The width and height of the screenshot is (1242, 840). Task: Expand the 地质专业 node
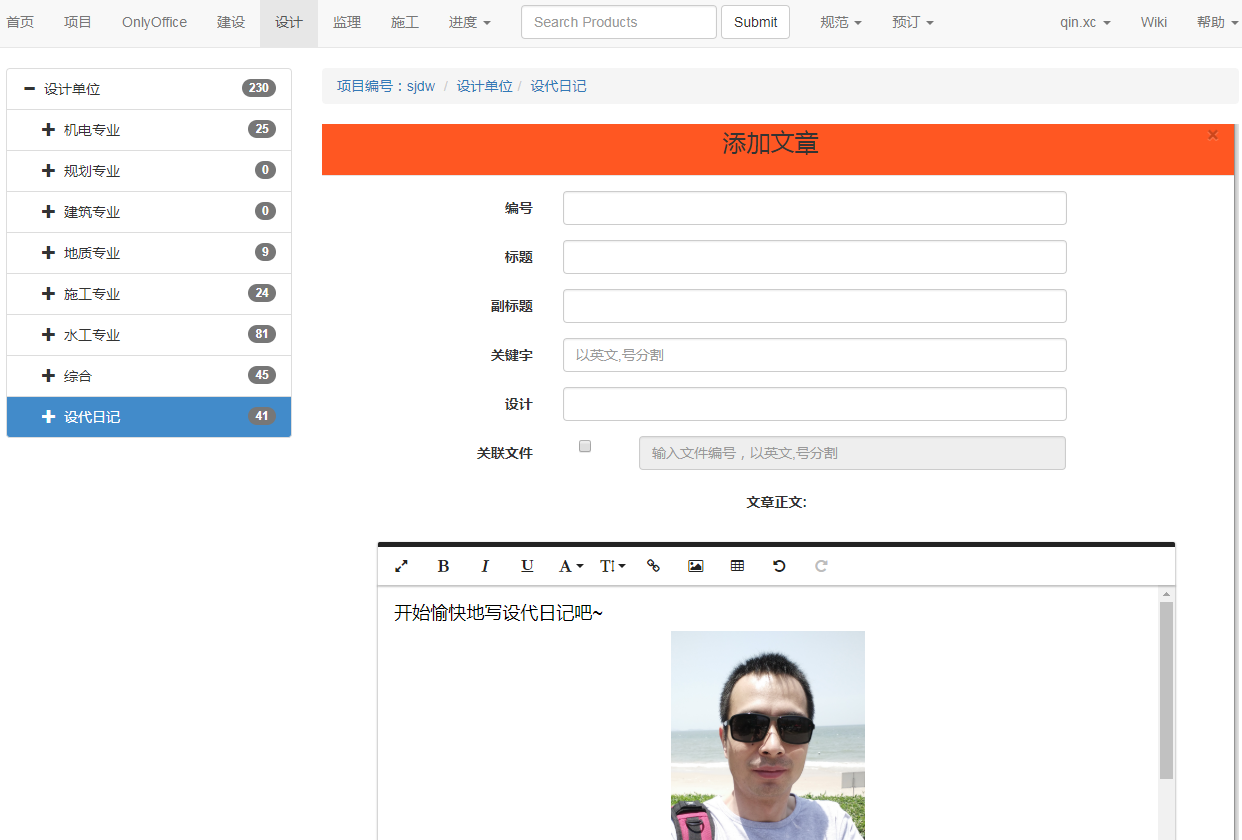48,253
